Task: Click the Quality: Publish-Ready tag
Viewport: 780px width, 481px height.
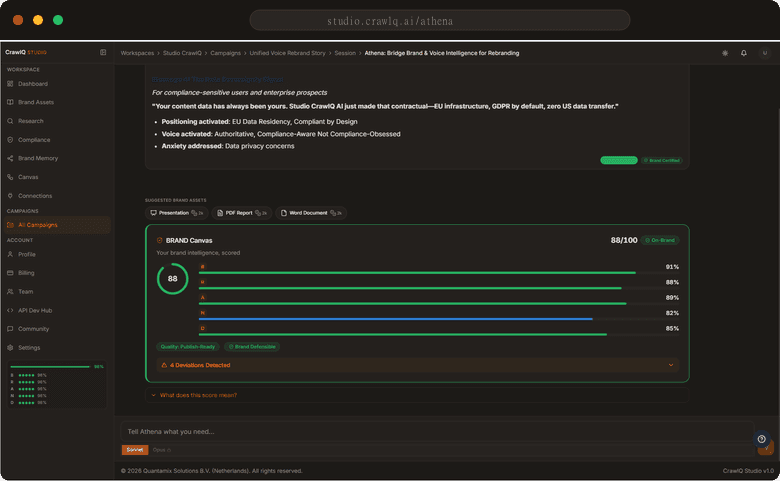Action: (188, 347)
